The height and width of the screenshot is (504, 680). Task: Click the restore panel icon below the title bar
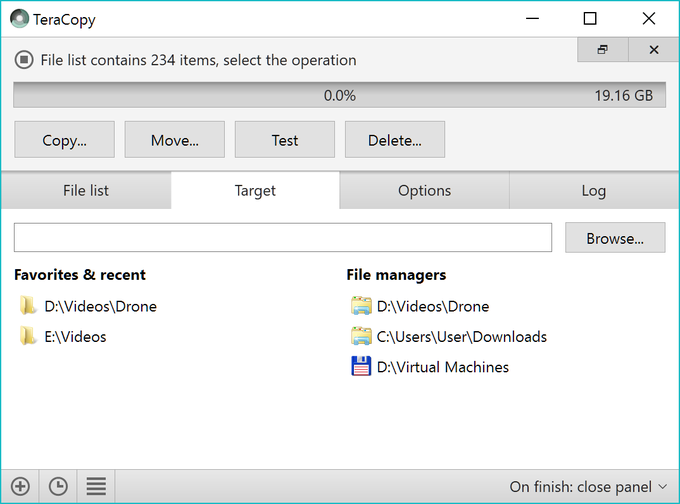click(x=602, y=49)
